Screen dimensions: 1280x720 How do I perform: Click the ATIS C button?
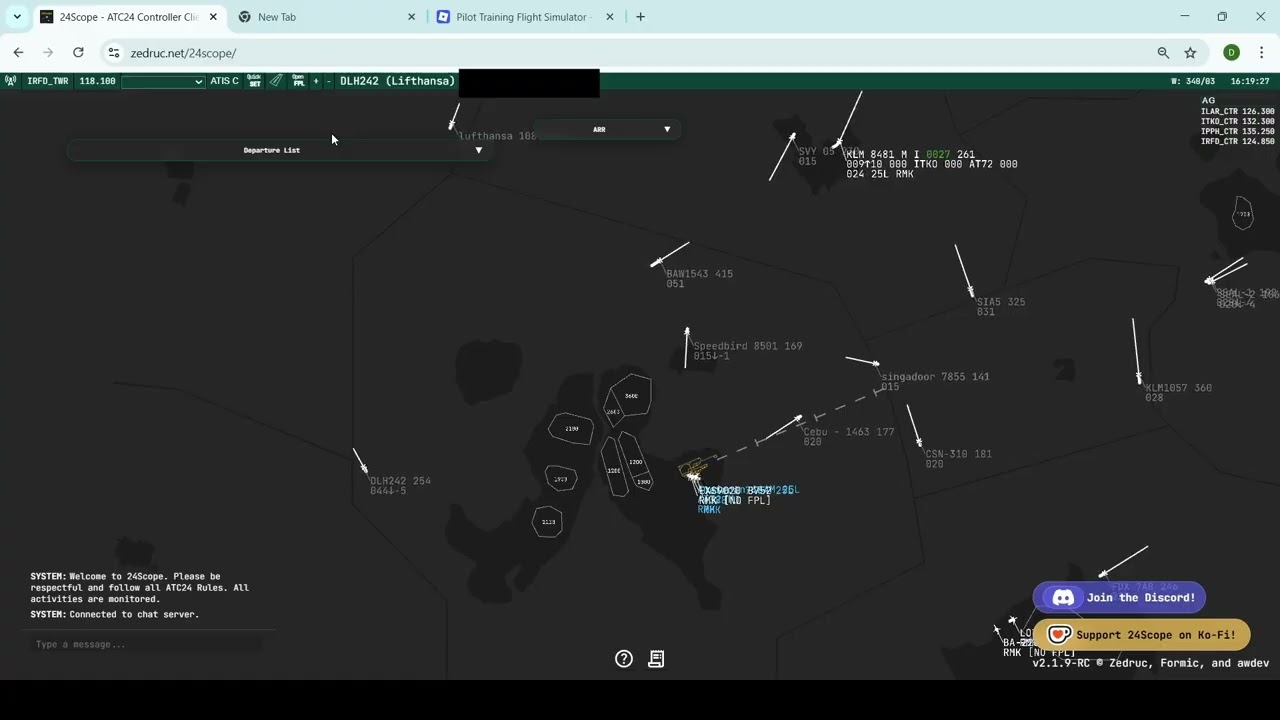pyautogui.click(x=224, y=81)
